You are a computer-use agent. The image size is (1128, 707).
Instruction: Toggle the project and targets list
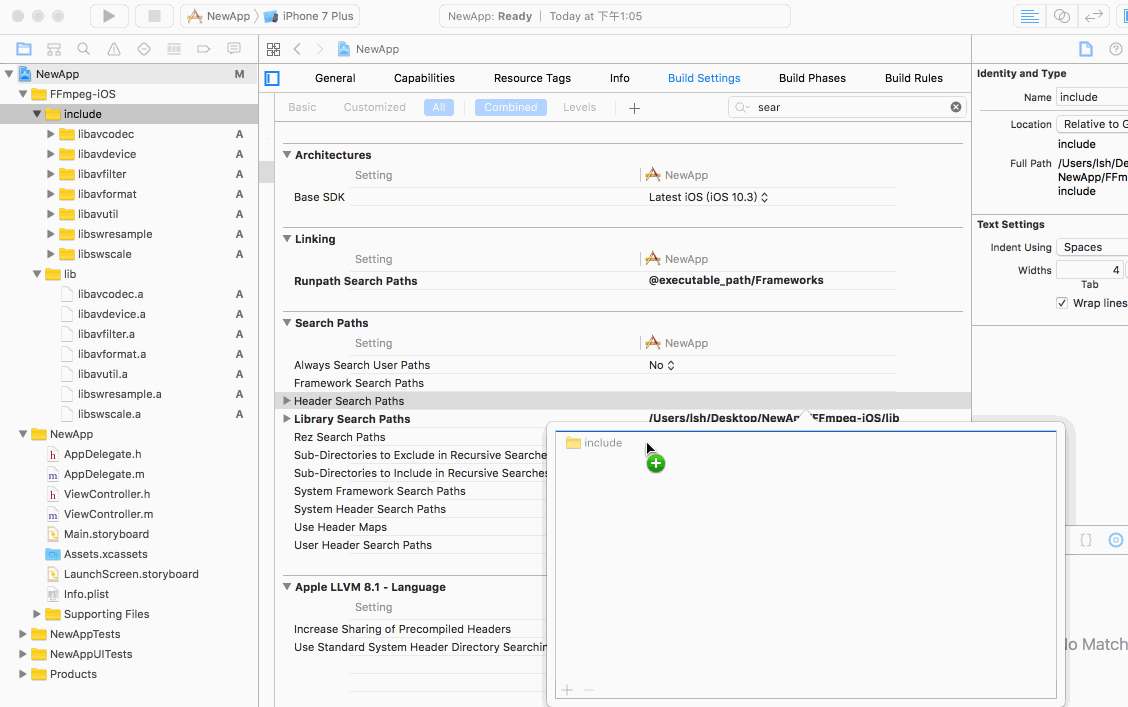[x=272, y=78]
